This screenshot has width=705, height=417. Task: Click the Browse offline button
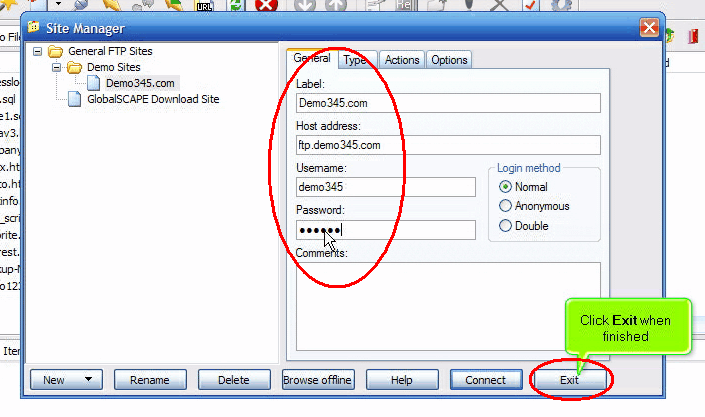318,380
